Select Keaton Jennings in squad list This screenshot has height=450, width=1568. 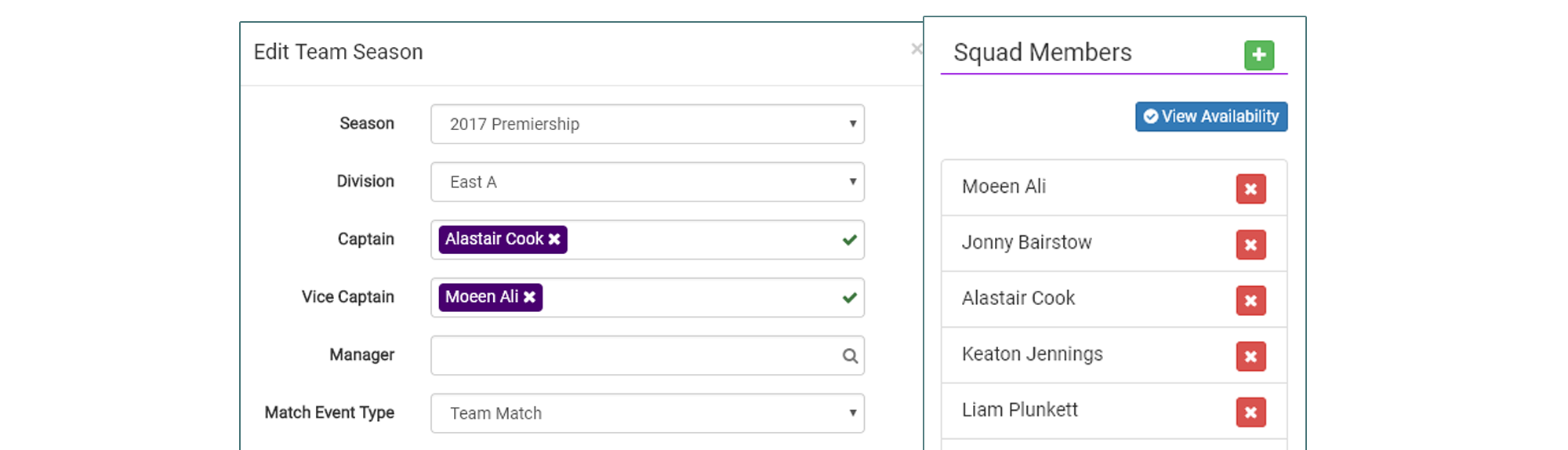click(x=1032, y=354)
